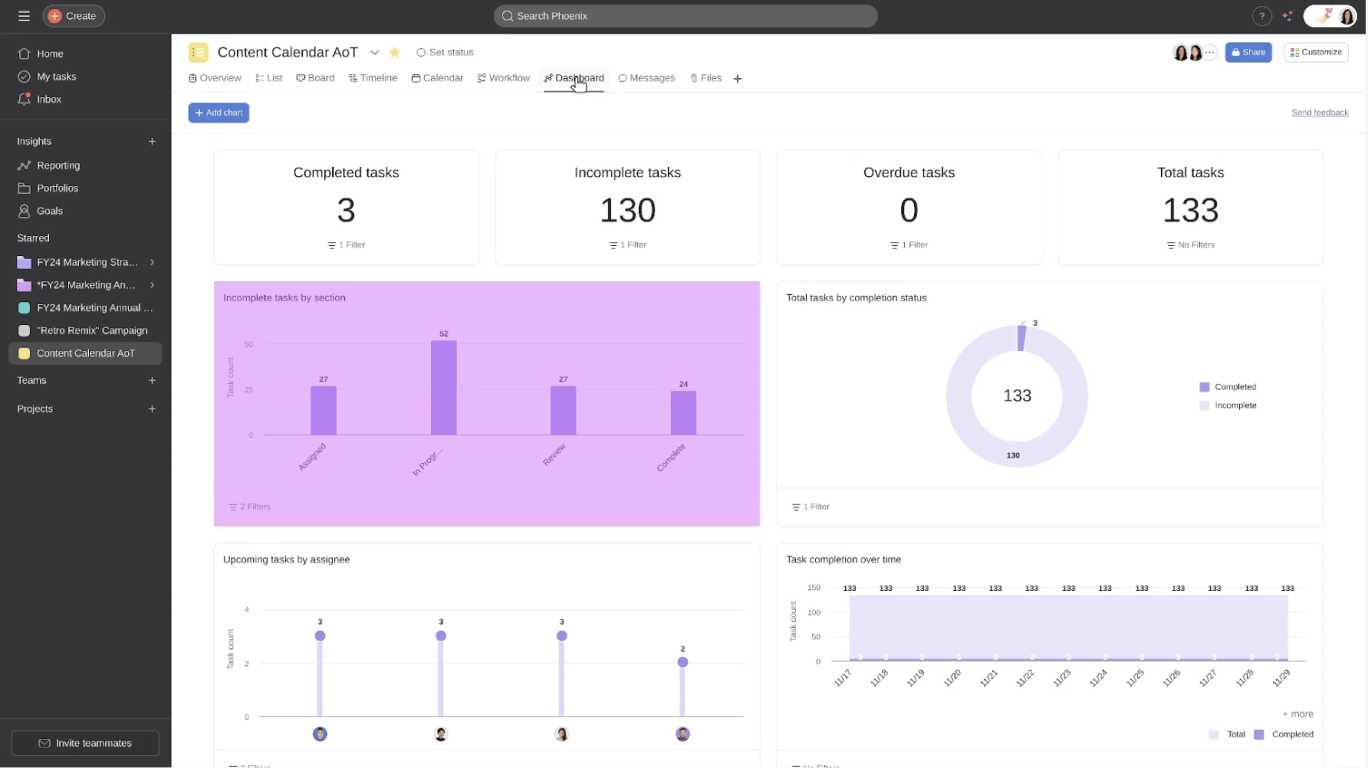
Task: Switch to the Board tab
Action: click(316, 77)
